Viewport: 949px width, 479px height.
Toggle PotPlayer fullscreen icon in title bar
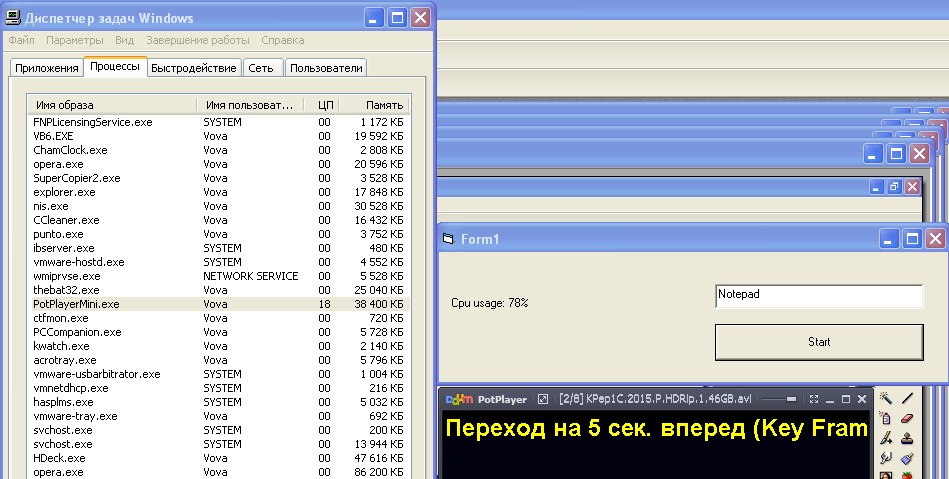tap(813, 399)
